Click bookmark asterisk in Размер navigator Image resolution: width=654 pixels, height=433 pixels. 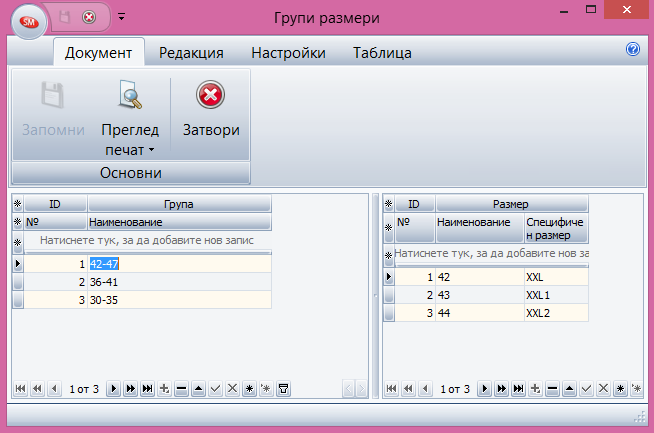(x=620, y=389)
